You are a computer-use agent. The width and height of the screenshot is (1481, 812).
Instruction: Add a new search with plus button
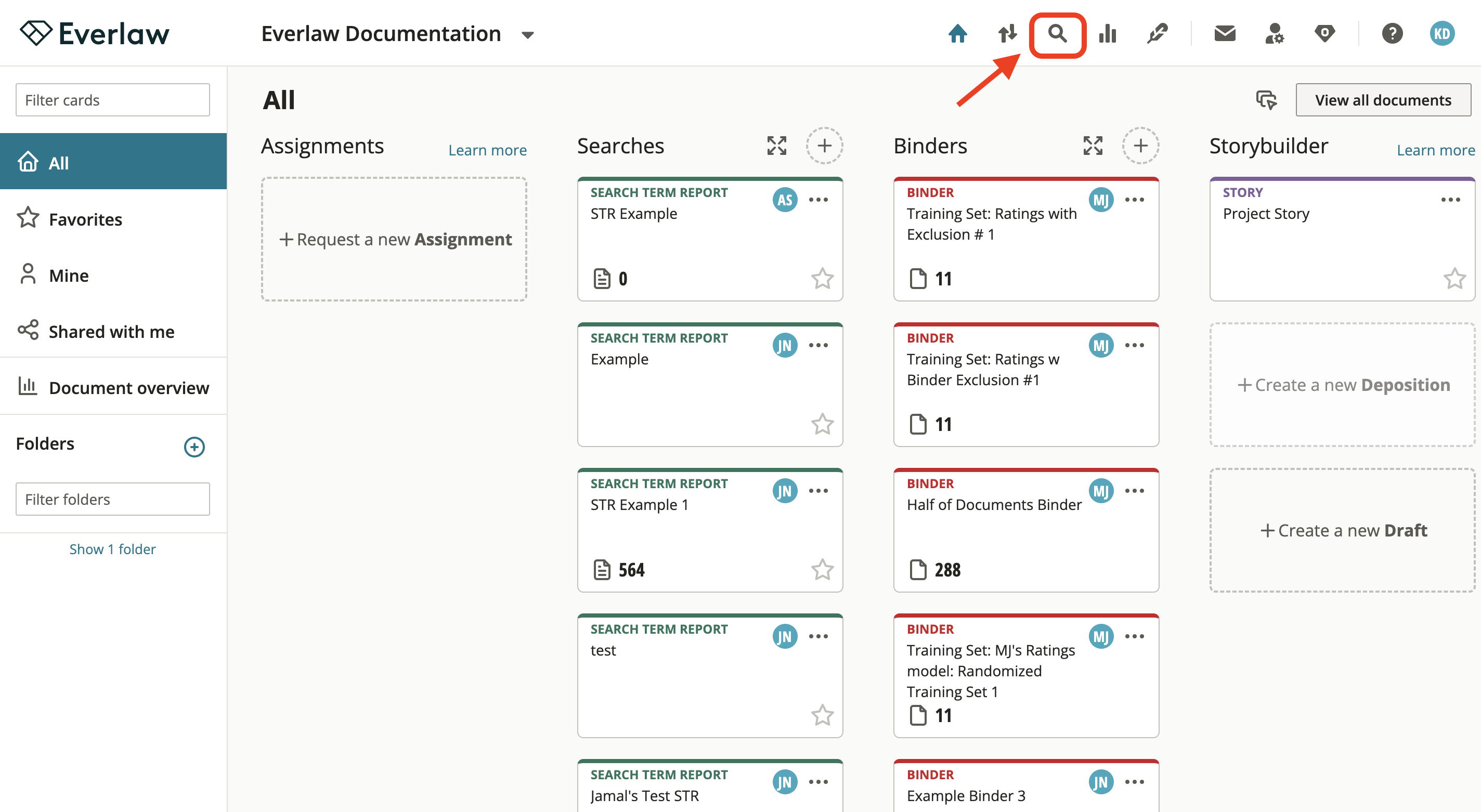point(824,146)
